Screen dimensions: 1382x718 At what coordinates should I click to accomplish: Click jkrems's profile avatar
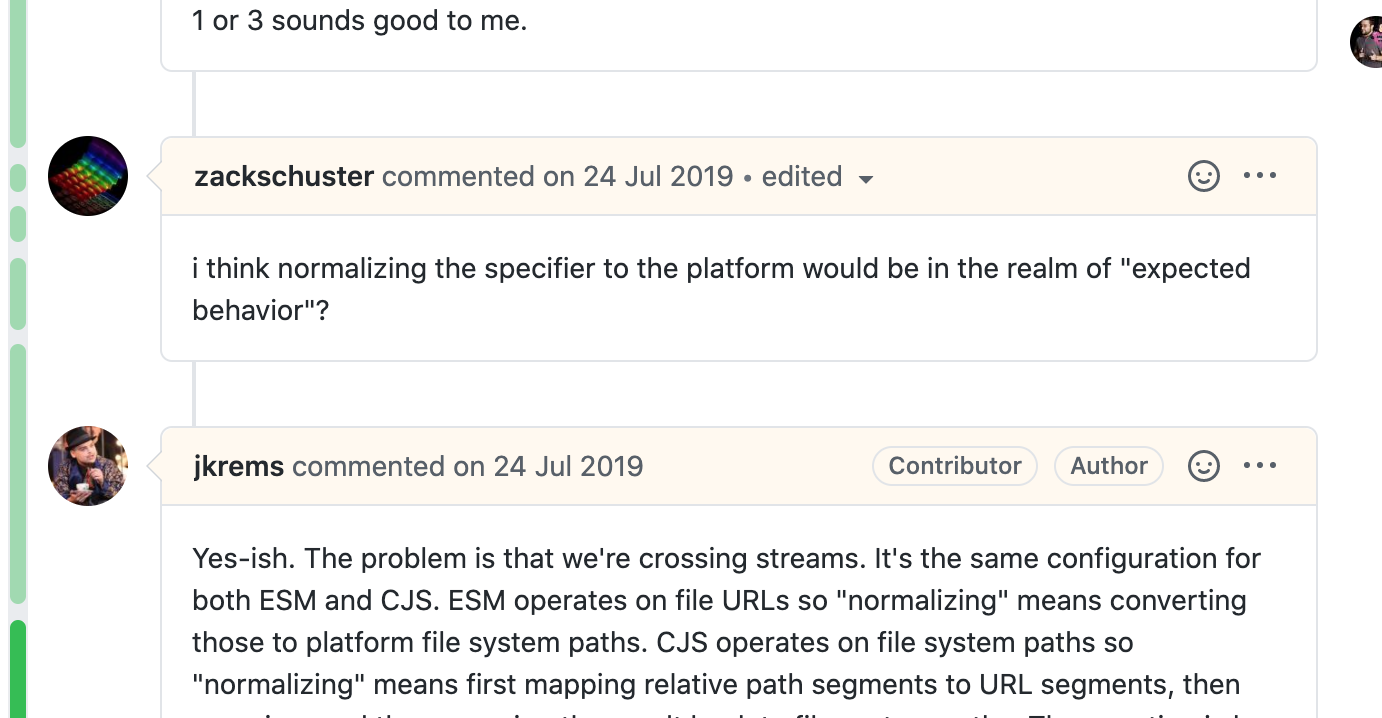[x=88, y=466]
